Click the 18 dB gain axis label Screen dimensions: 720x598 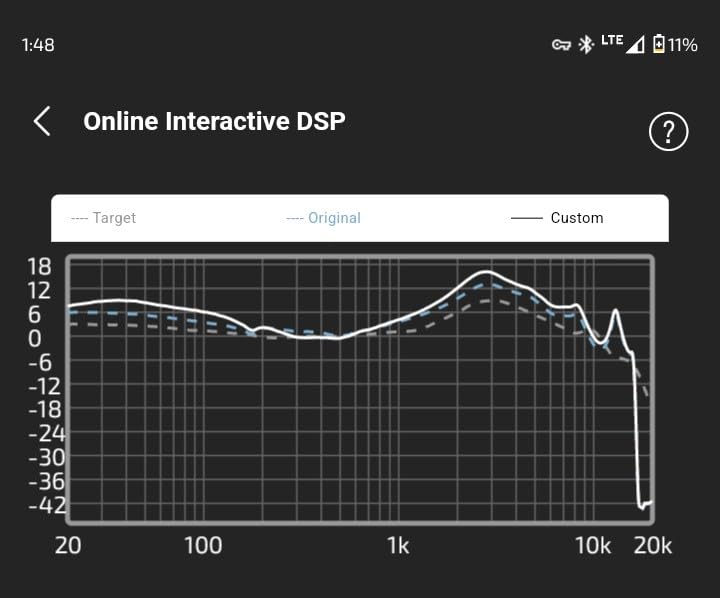coord(39,267)
